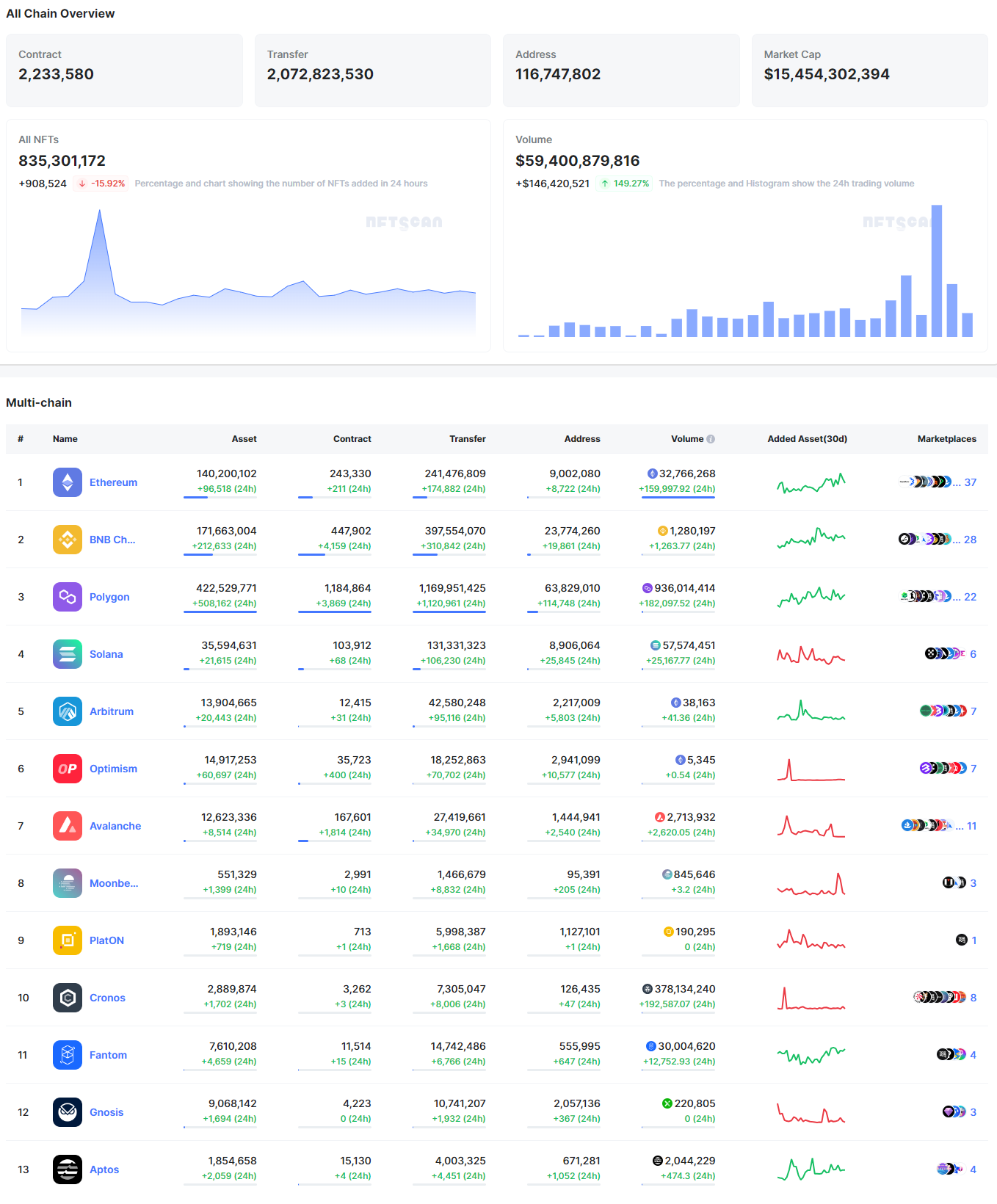The image size is (997, 1204).
Task: Click the Market Cap value $15,454,302,394
Action: [x=827, y=74]
